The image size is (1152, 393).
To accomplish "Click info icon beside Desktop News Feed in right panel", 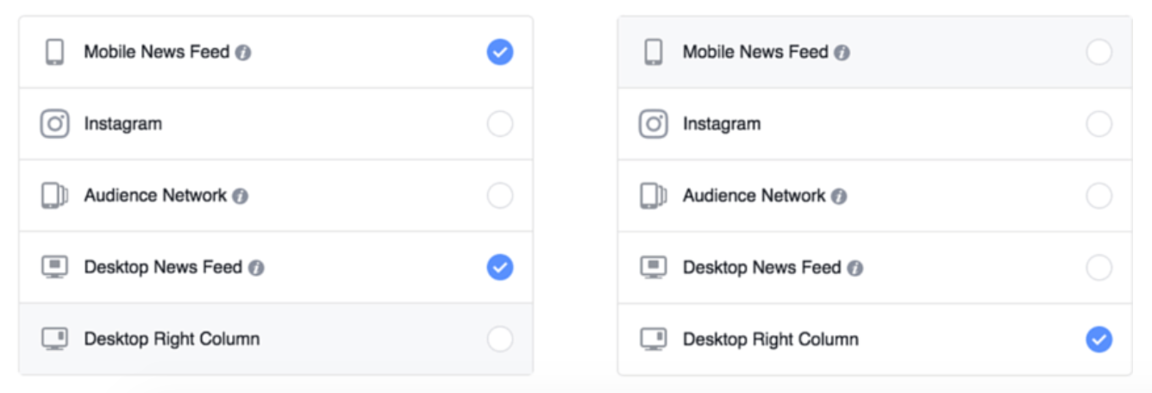I will (x=855, y=269).
